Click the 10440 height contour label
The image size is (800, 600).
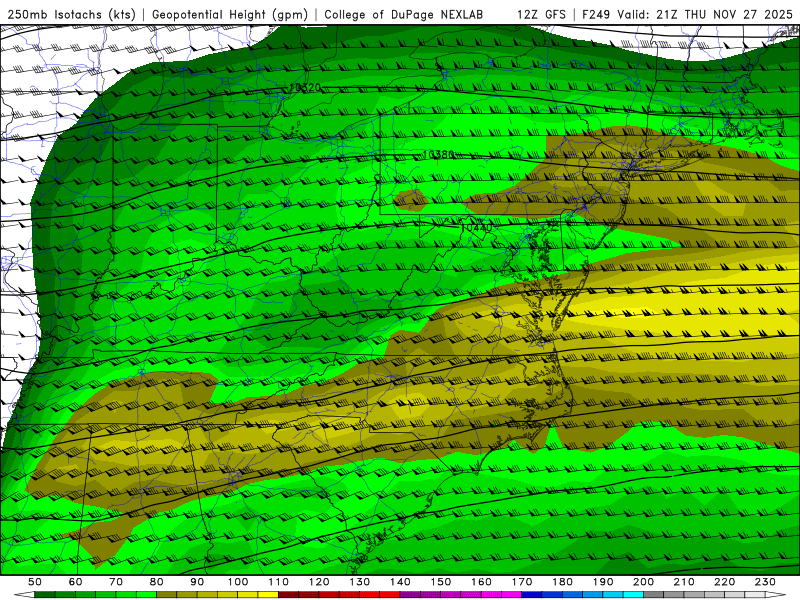pyautogui.click(x=477, y=228)
